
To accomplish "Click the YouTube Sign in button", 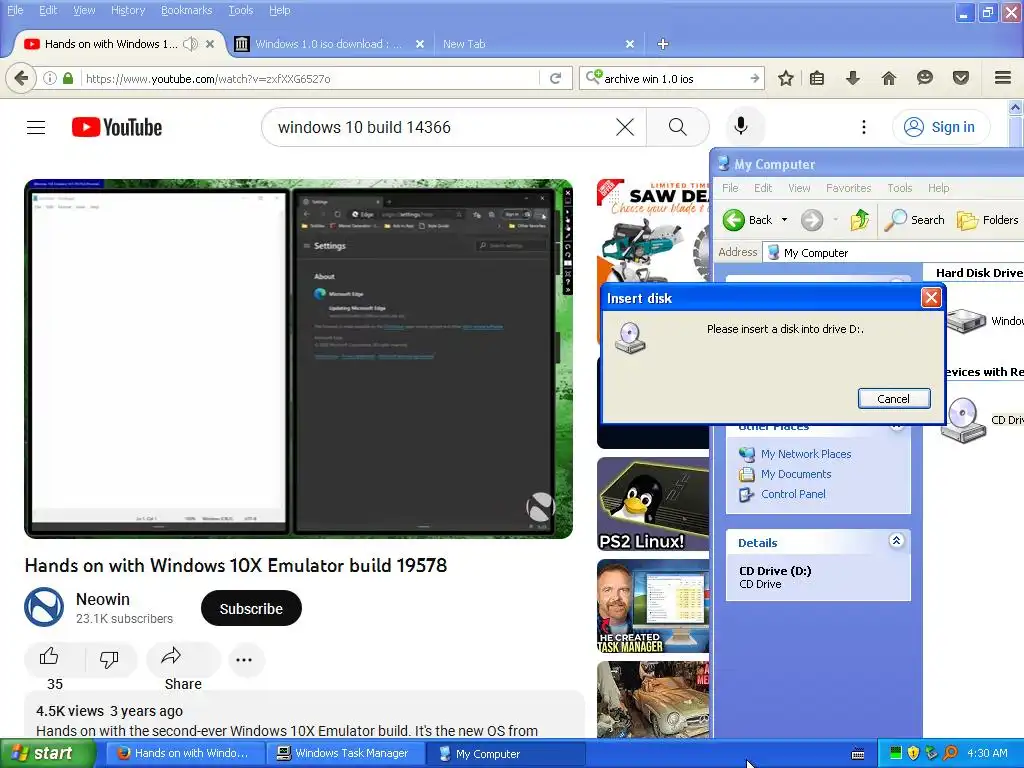I will tap(940, 127).
